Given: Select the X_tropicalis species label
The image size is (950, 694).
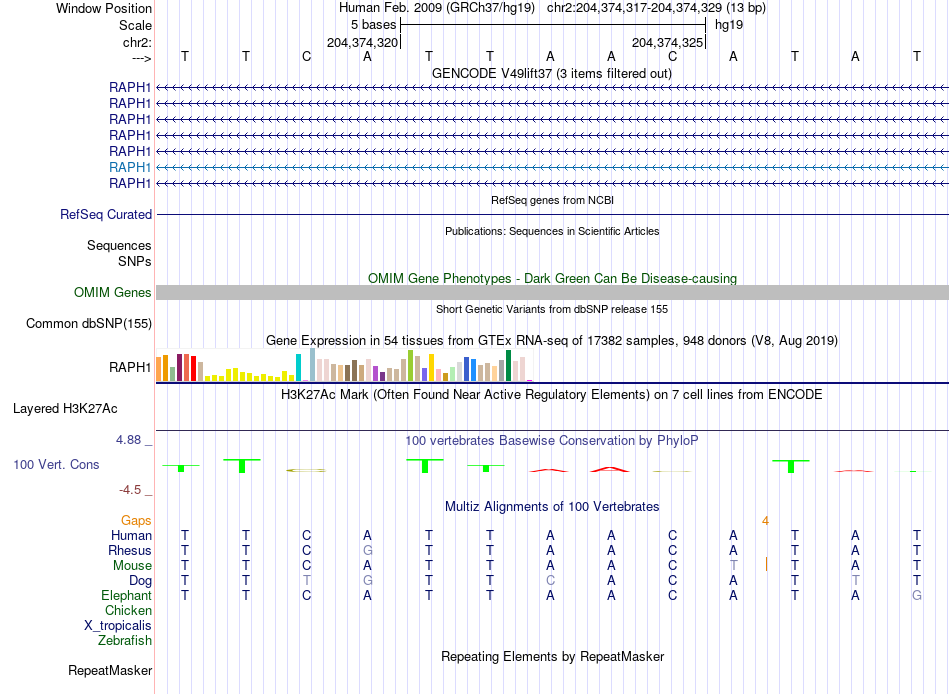Looking at the screenshot, I should tap(118, 626).
